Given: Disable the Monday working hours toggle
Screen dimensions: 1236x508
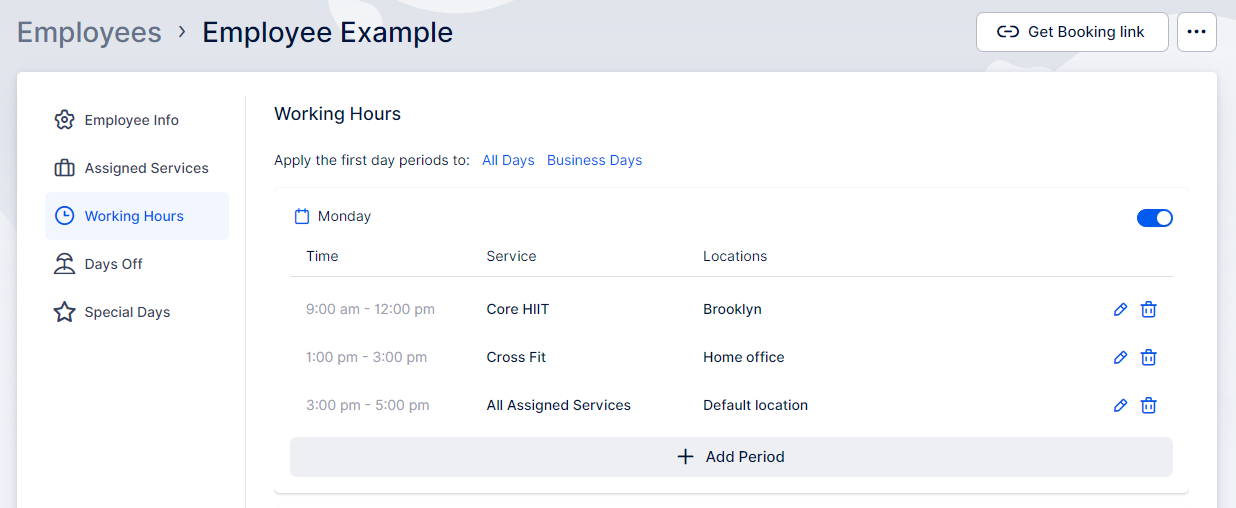Looking at the screenshot, I should pyautogui.click(x=1155, y=218).
